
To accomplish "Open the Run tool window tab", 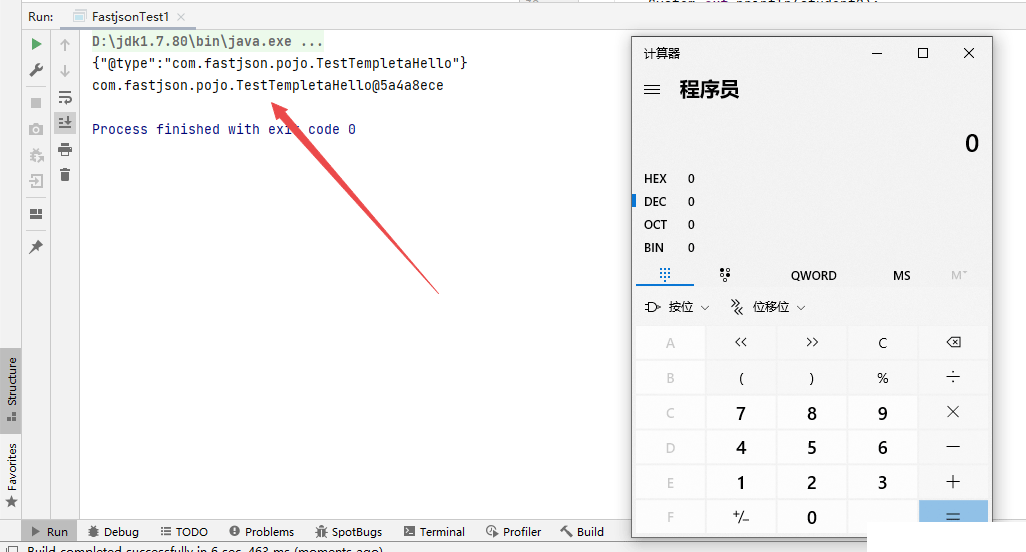I will click(50, 532).
